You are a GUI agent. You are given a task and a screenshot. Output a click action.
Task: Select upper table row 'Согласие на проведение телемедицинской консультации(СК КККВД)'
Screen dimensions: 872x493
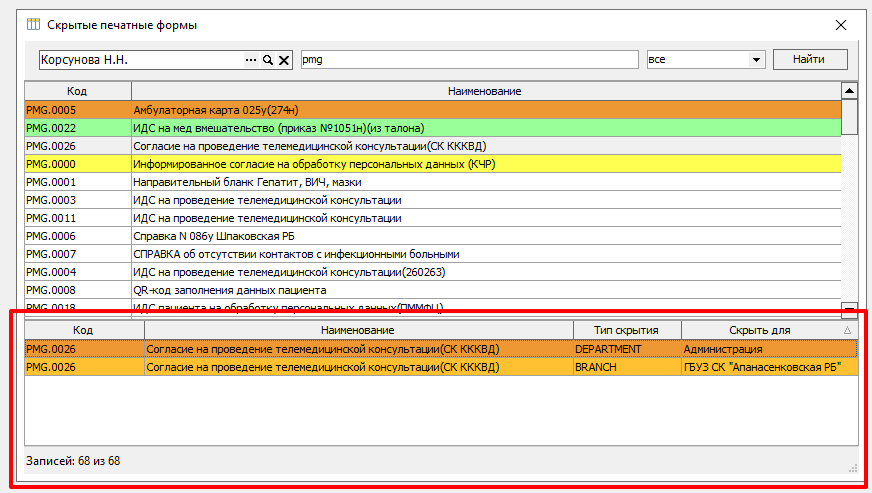[x=433, y=146]
